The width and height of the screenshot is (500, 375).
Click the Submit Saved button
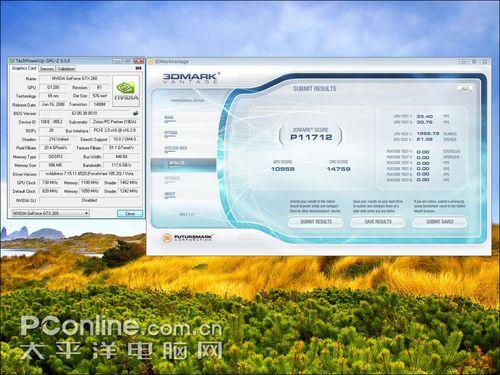[x=440, y=222]
